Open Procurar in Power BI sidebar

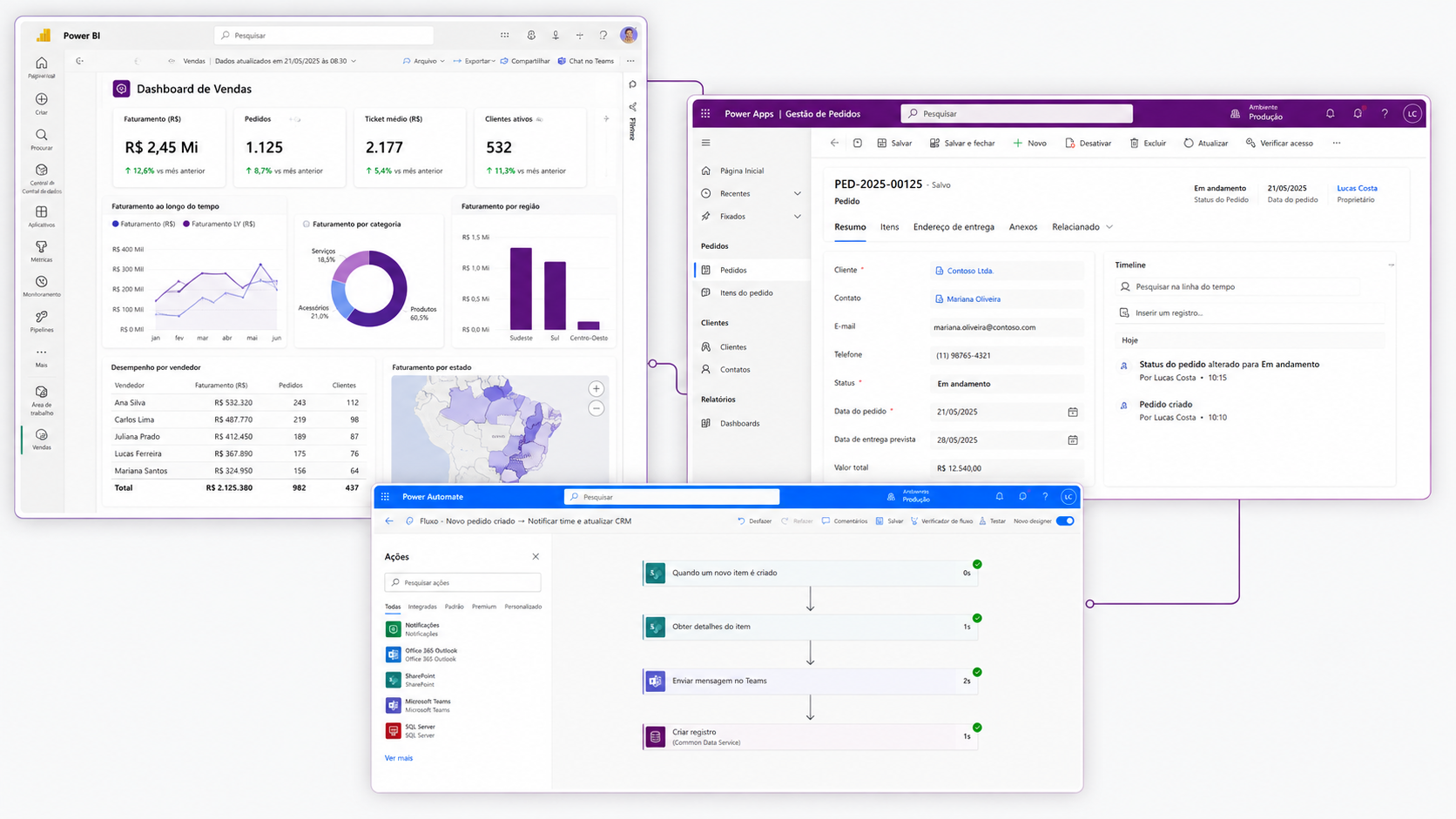[41, 139]
